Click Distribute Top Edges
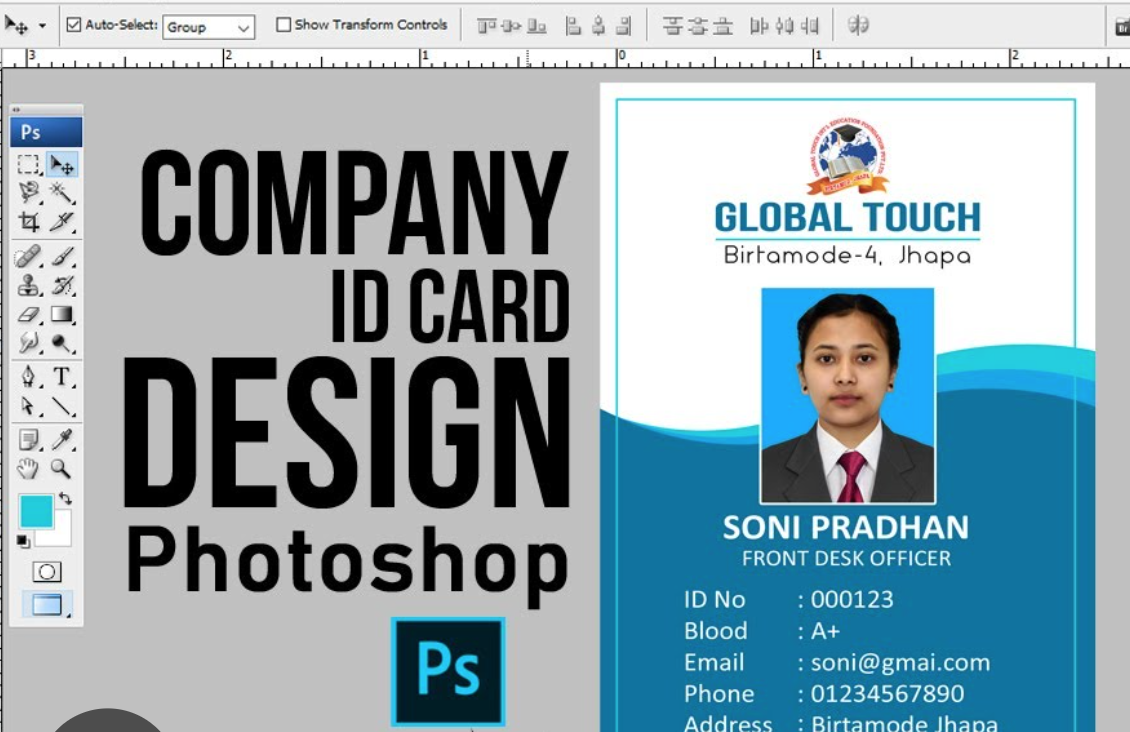Viewport: 1130px width, 732px height. (672, 27)
